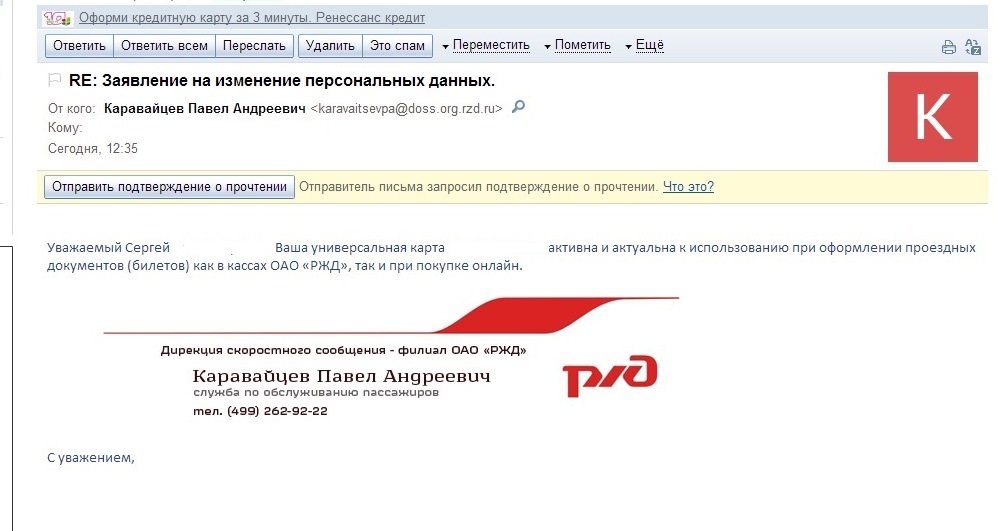Viewport: 998px width, 531px height.
Task: Toggle the flag icon before subject
Action: [x=55, y=80]
